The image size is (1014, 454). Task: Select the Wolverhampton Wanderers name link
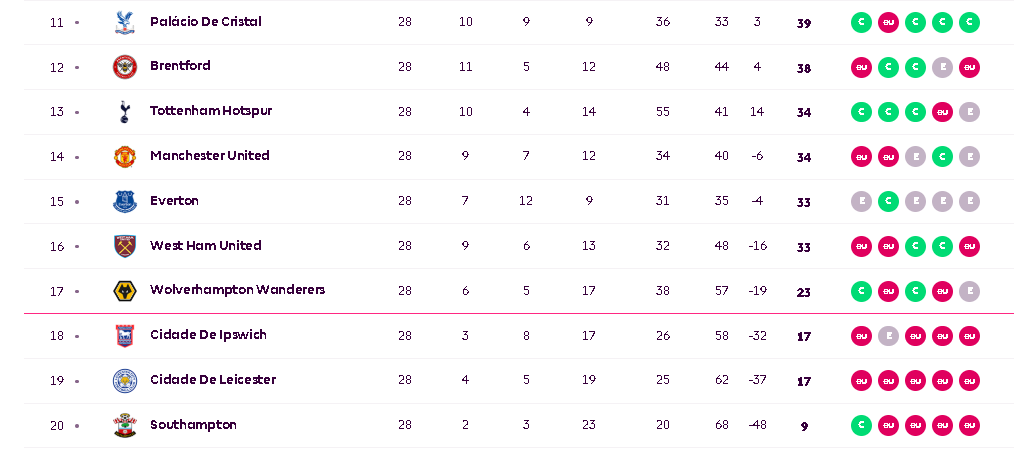tap(237, 290)
